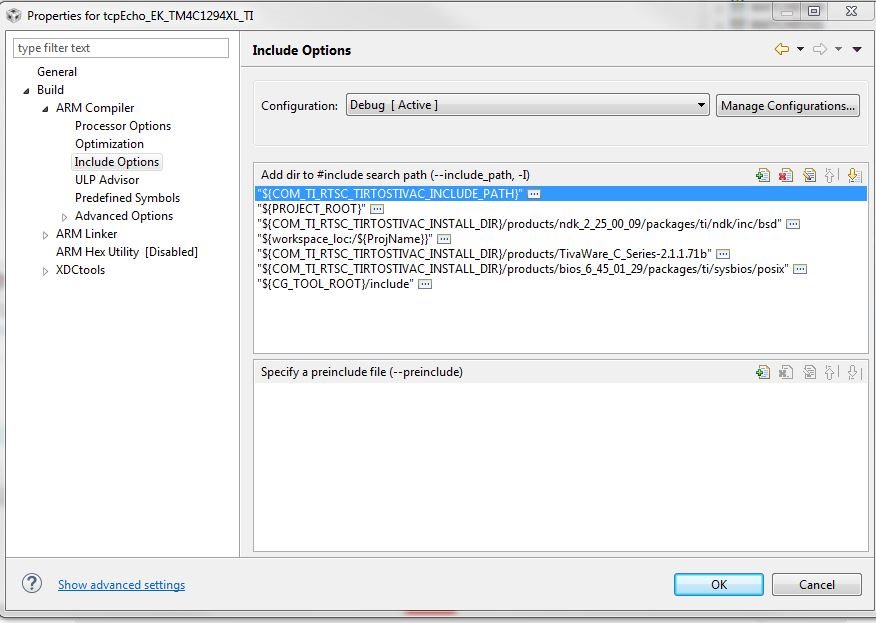The width and height of the screenshot is (876, 623).
Task: Open Show advanced settings link
Action: [x=121, y=584]
